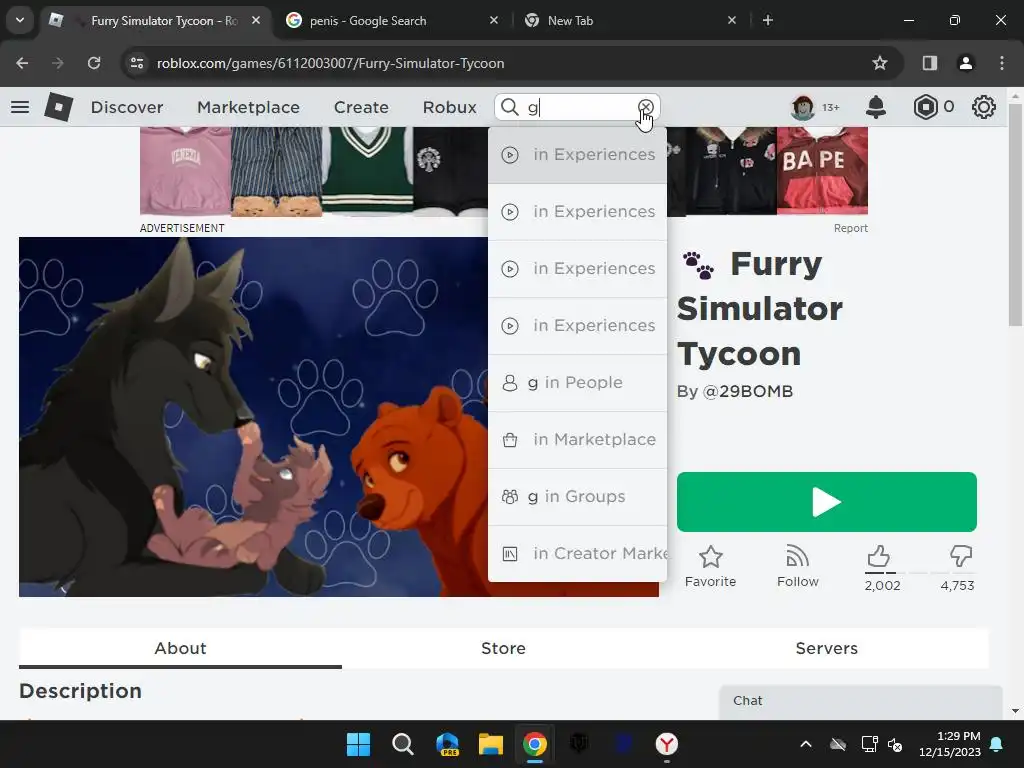
Task: Click the Roblox logo home icon
Action: coord(59,106)
